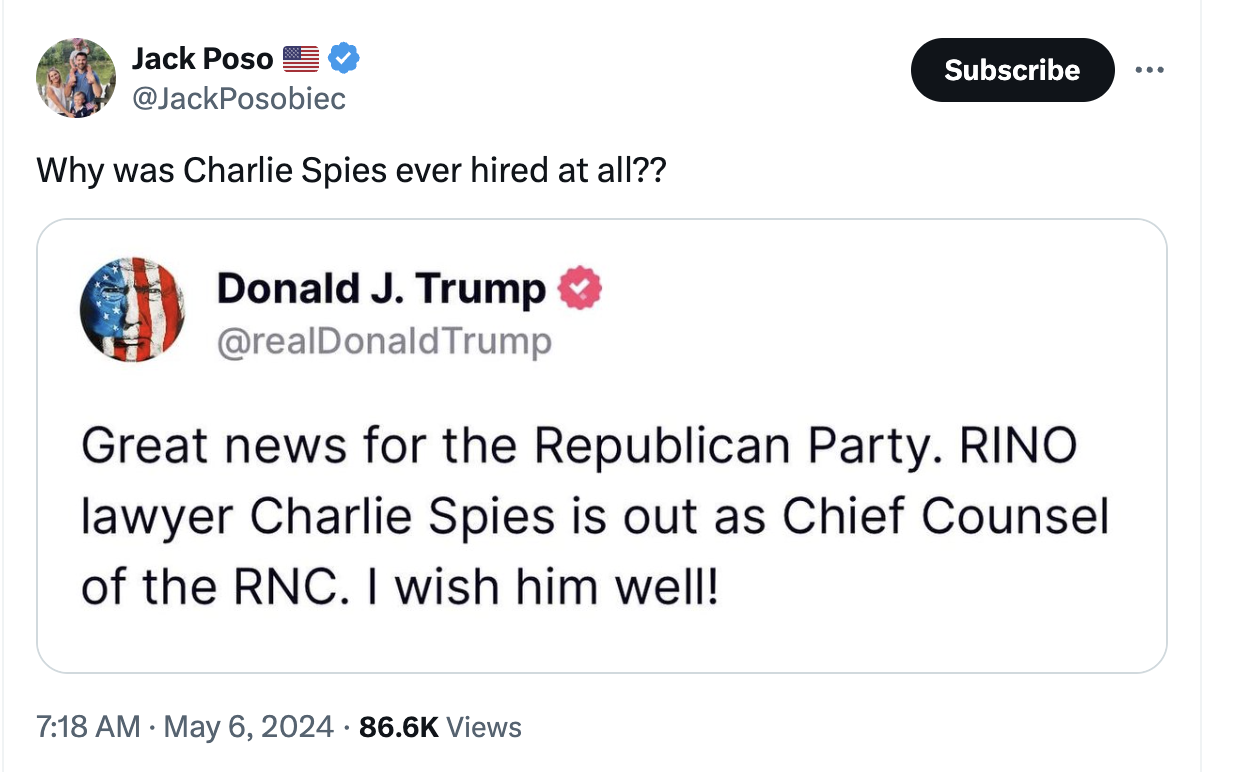The image size is (1236, 772).
Task: Click 'I wish him well!' in the quote
Action: [555, 587]
